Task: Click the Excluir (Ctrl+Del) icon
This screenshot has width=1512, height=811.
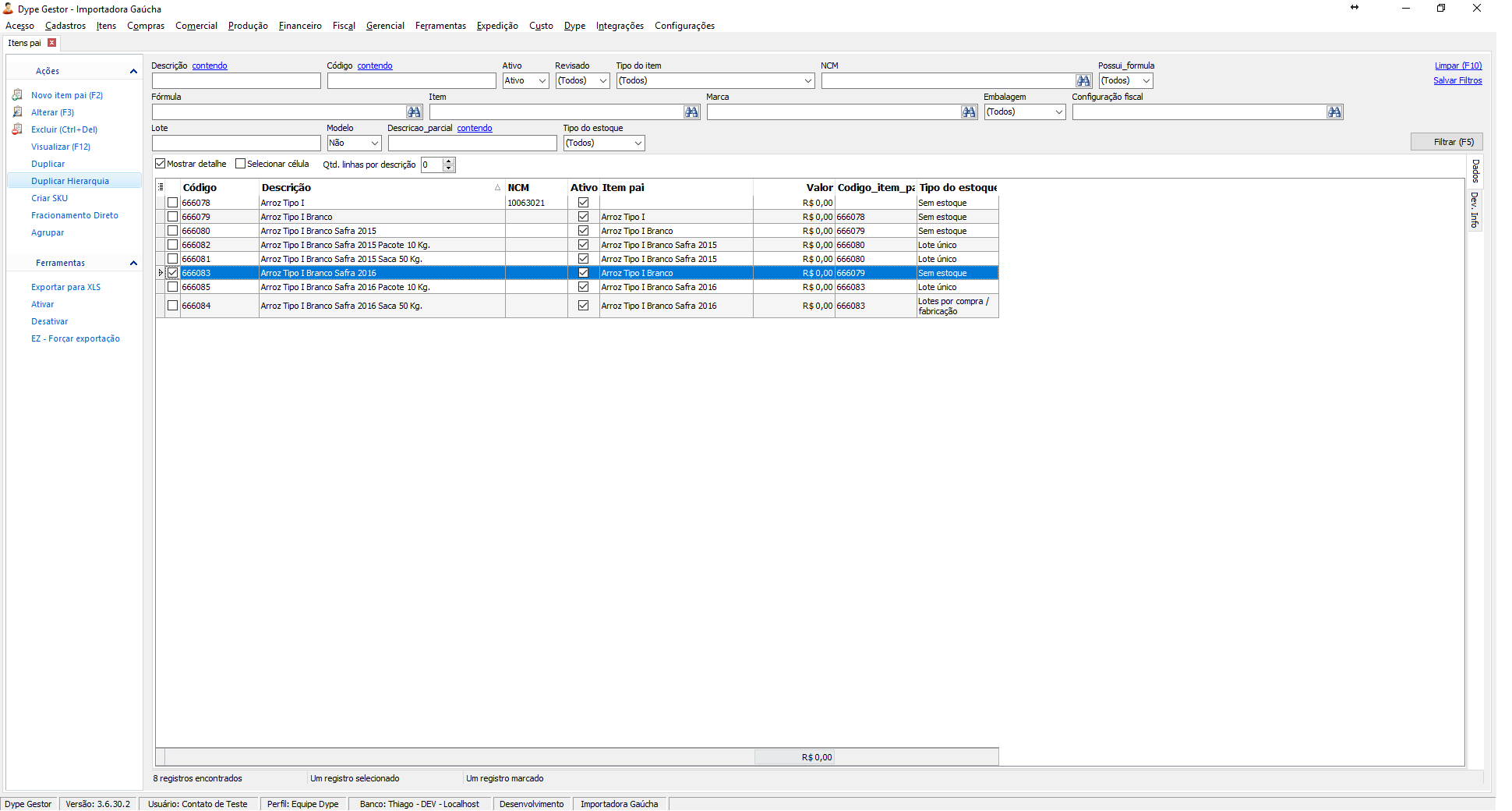Action: [x=17, y=129]
